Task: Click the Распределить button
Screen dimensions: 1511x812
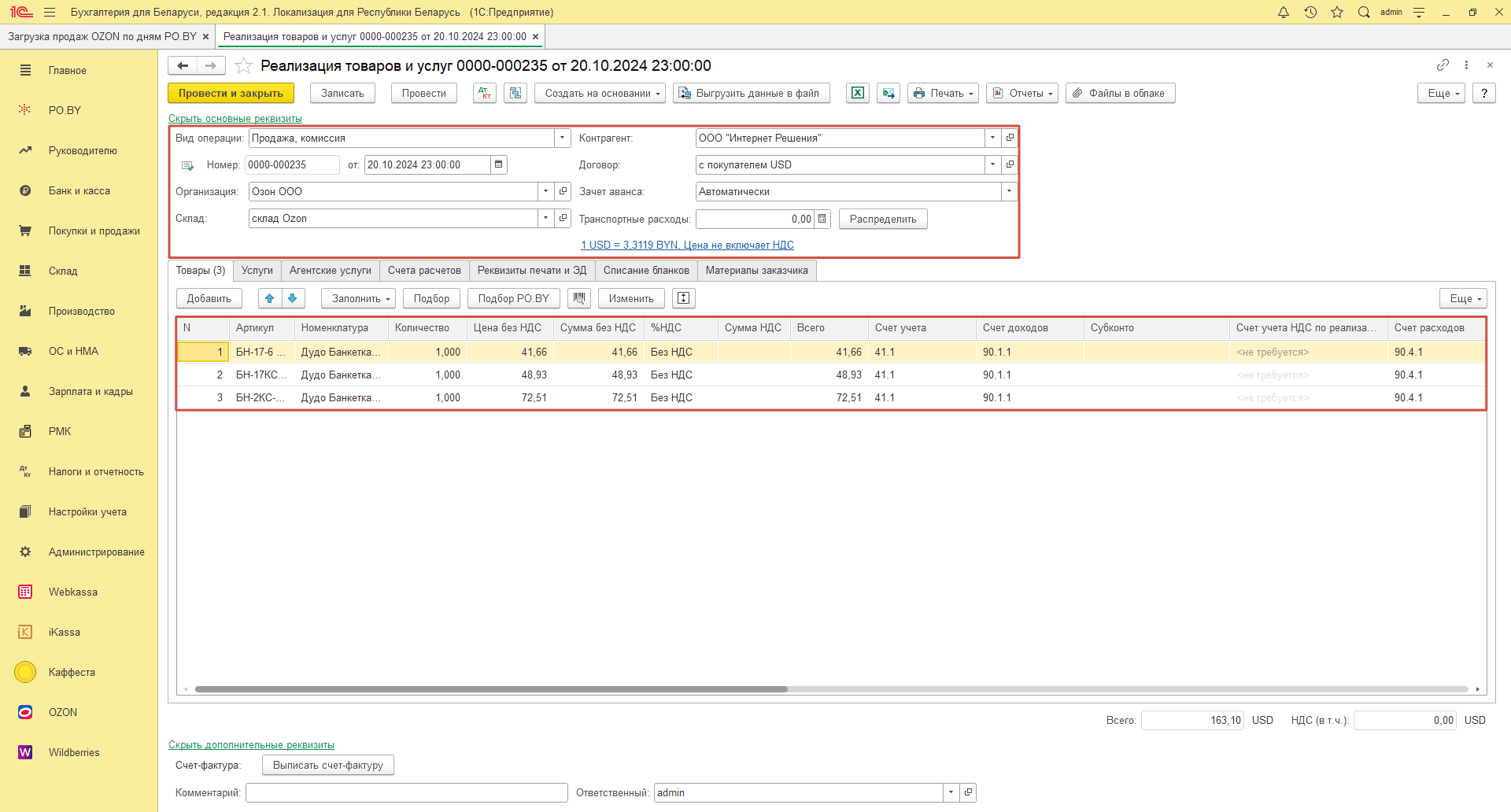Action: click(883, 220)
